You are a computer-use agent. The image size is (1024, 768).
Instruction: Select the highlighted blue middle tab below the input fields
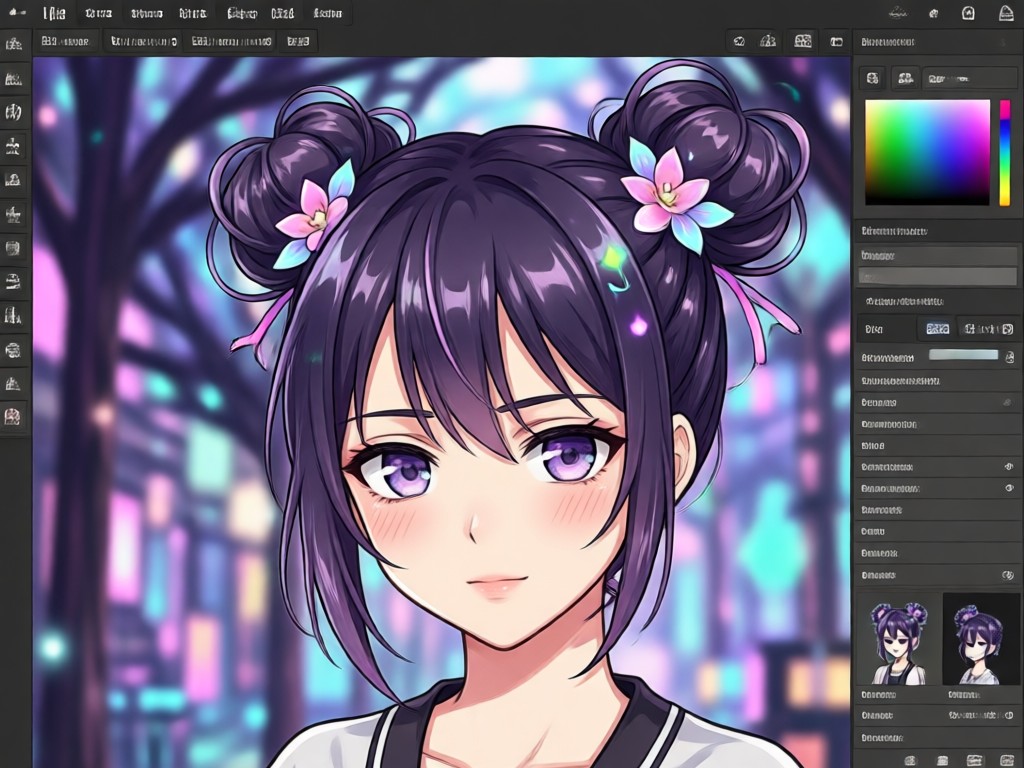pyautogui.click(x=938, y=329)
